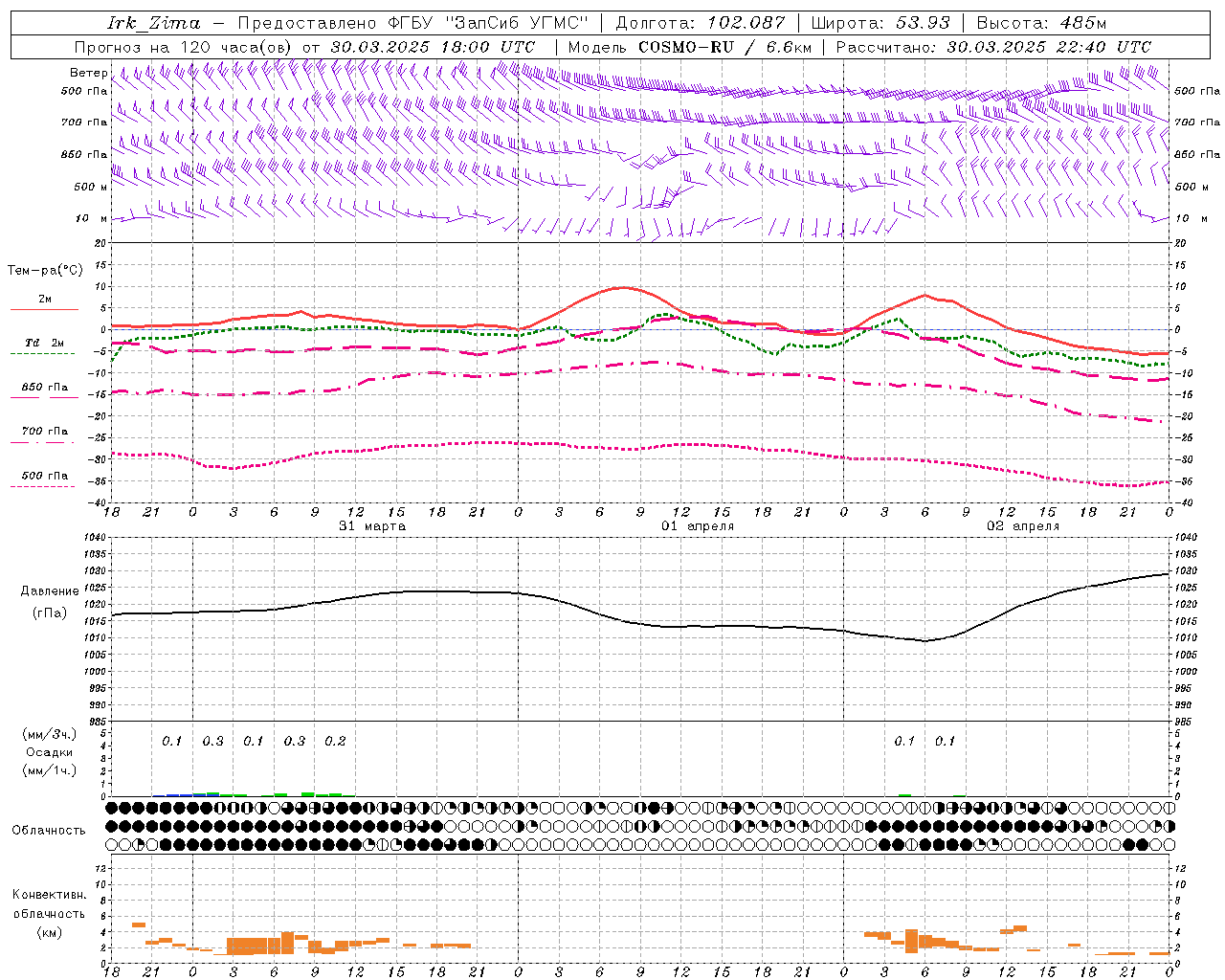Click the 'Облачность' cloud cover label
The height and width of the screenshot is (980, 1225).
coord(49,830)
